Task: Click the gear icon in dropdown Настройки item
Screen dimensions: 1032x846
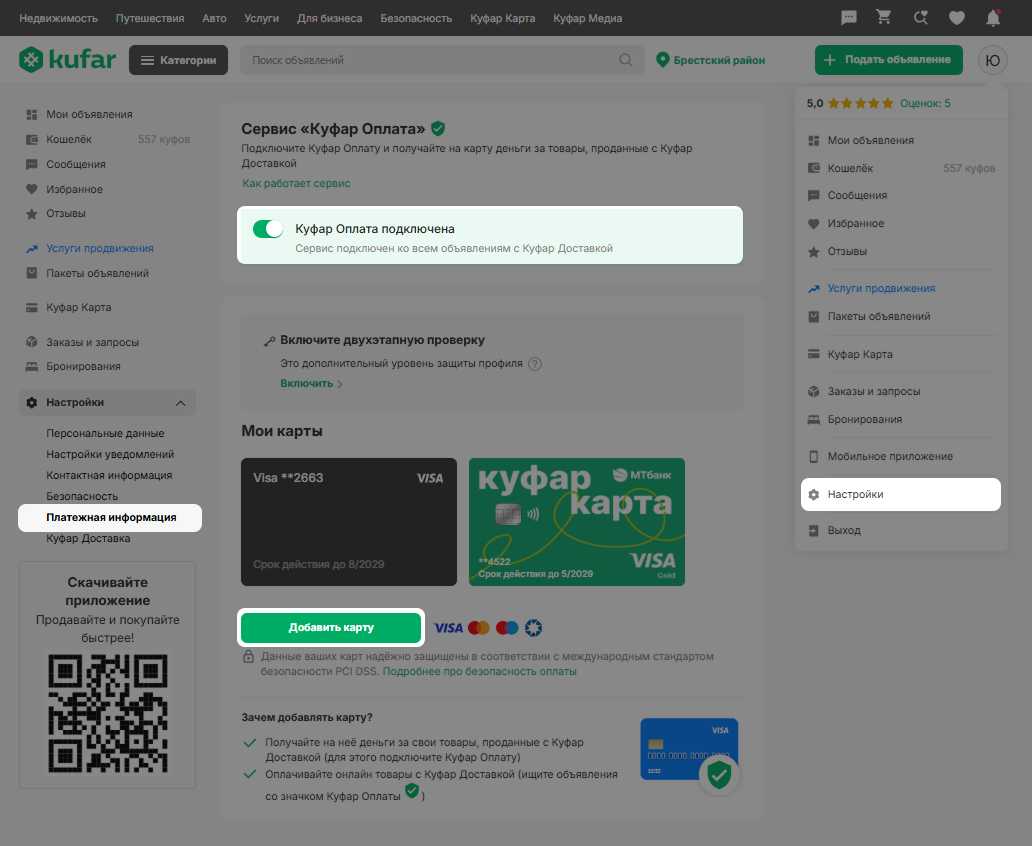Action: pyautogui.click(x=813, y=494)
